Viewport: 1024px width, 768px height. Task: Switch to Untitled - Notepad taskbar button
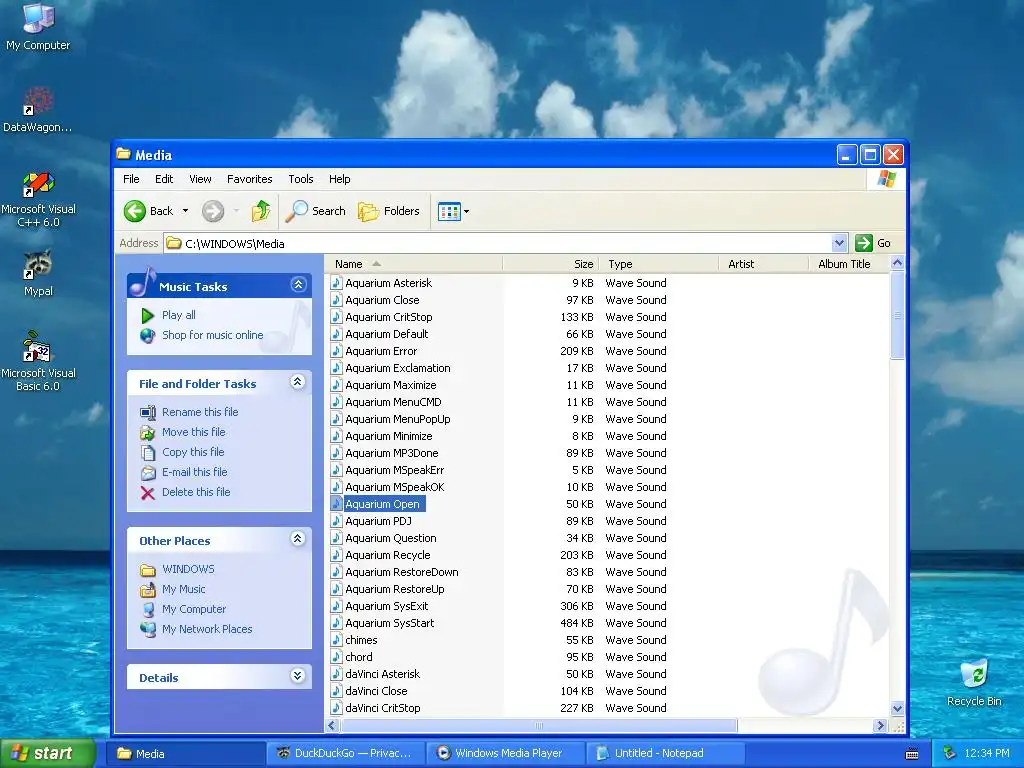[x=665, y=754]
